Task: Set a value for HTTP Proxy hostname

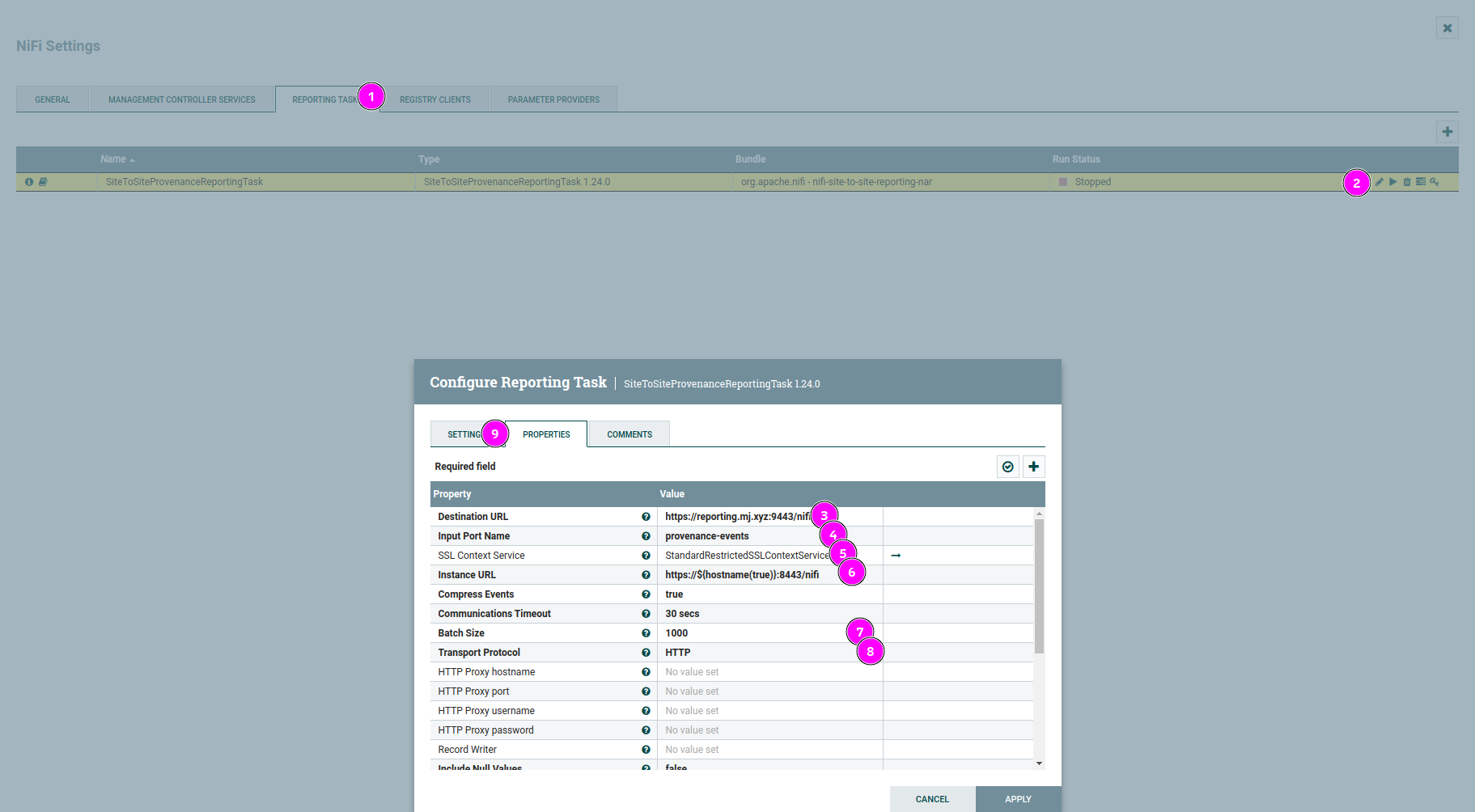Action: pyautogui.click(x=769, y=672)
